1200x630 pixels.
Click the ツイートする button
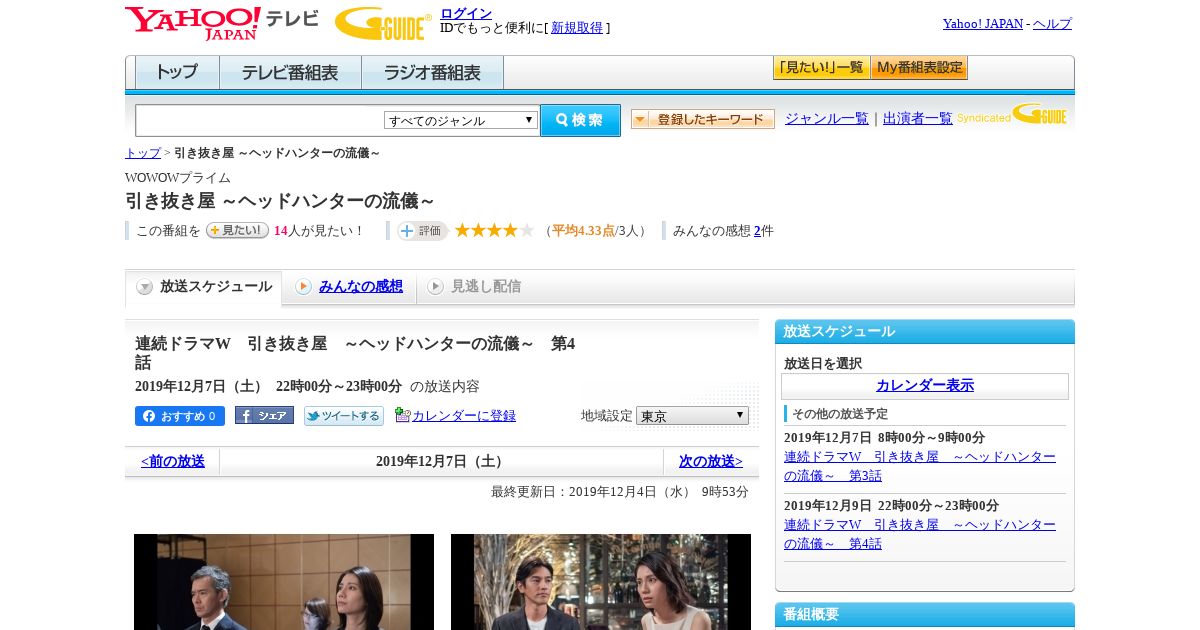tap(344, 416)
